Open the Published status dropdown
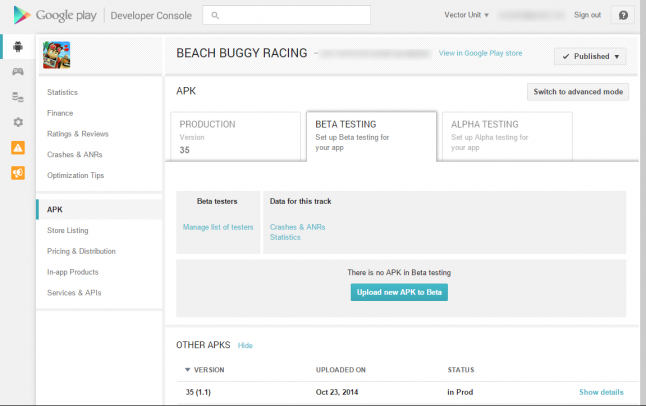This screenshot has height=406, width=646. pos(590,57)
